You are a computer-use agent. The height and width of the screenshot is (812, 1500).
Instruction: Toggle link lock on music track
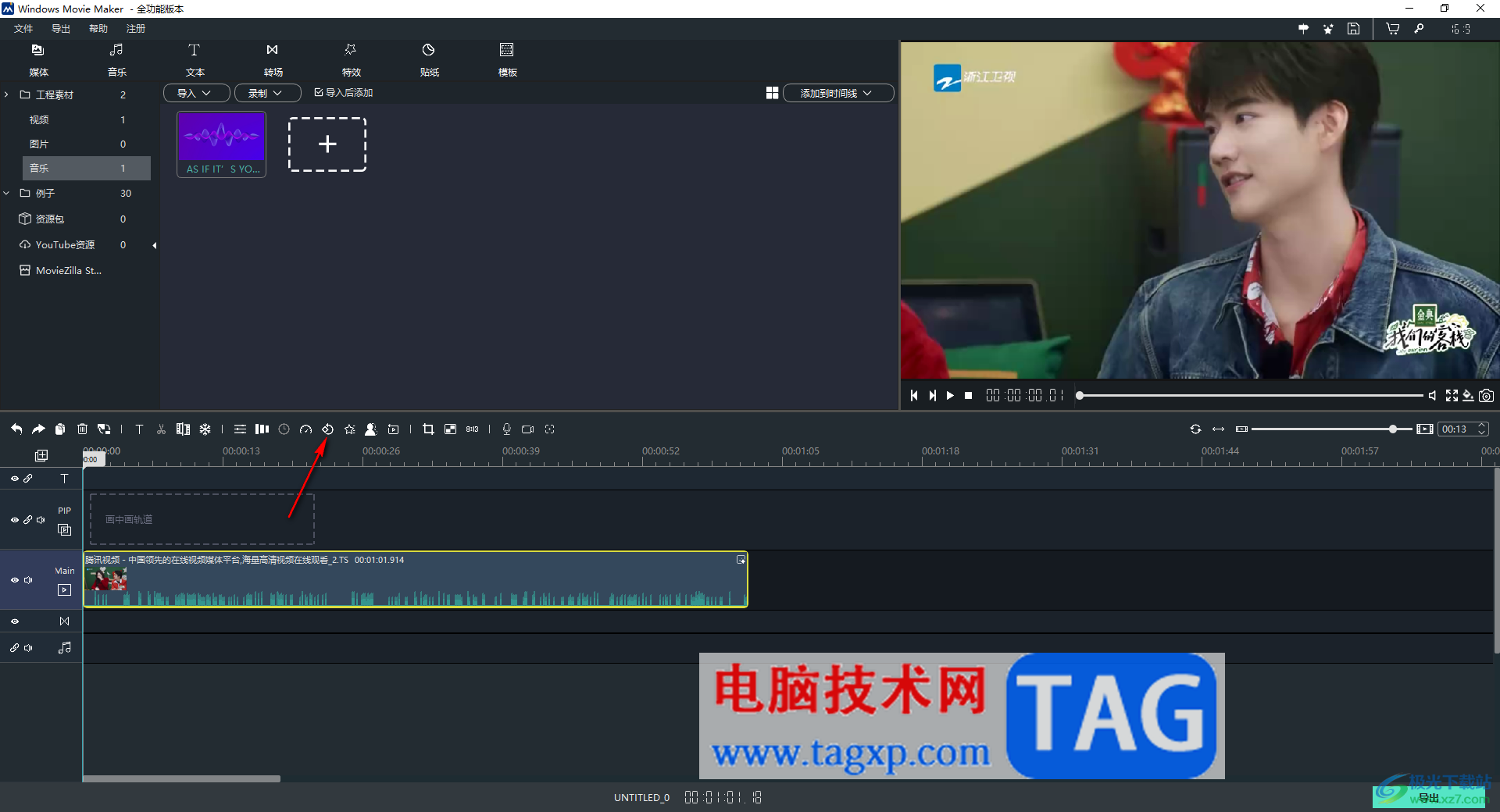pyautogui.click(x=14, y=648)
